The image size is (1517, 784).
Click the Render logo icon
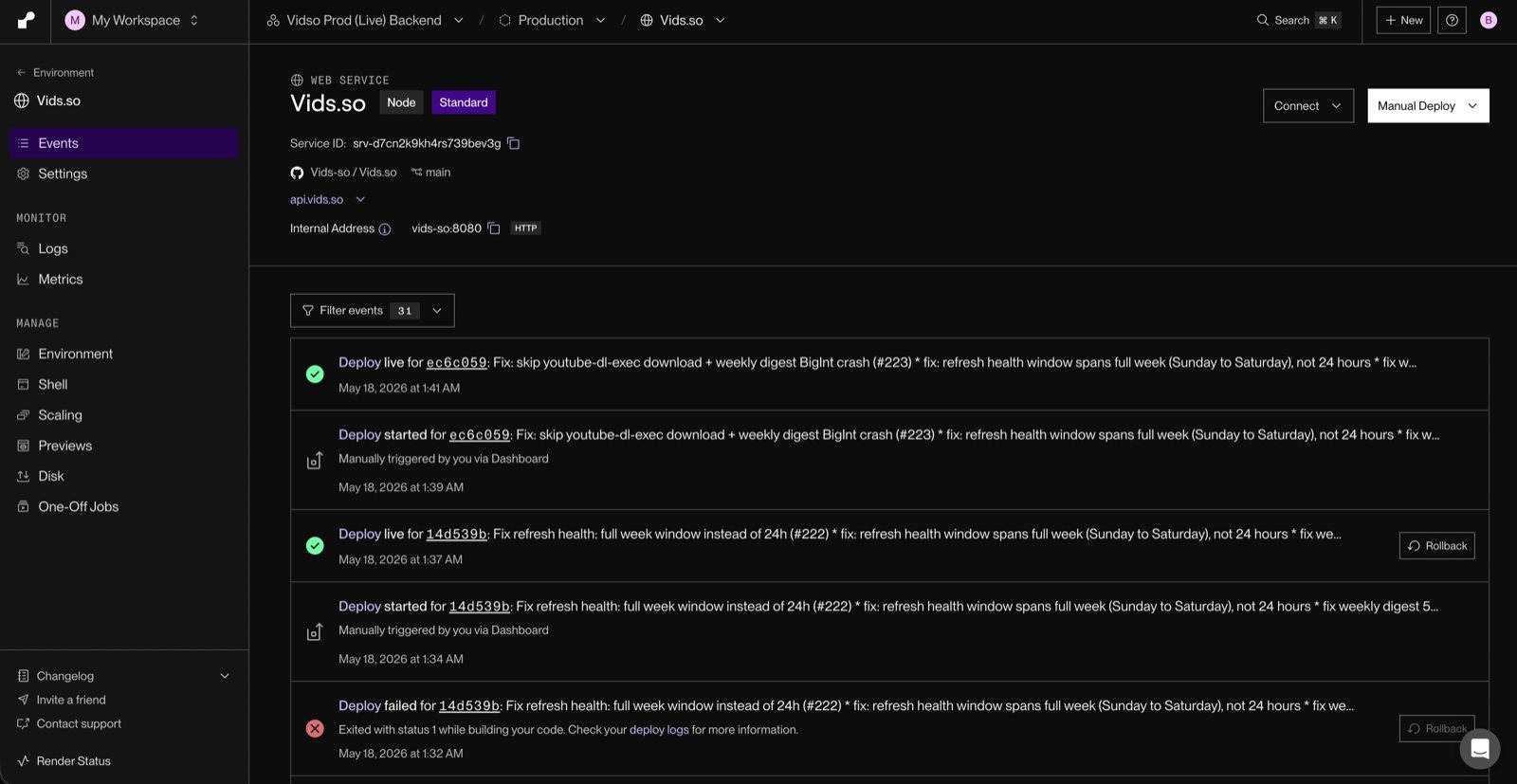(x=27, y=20)
